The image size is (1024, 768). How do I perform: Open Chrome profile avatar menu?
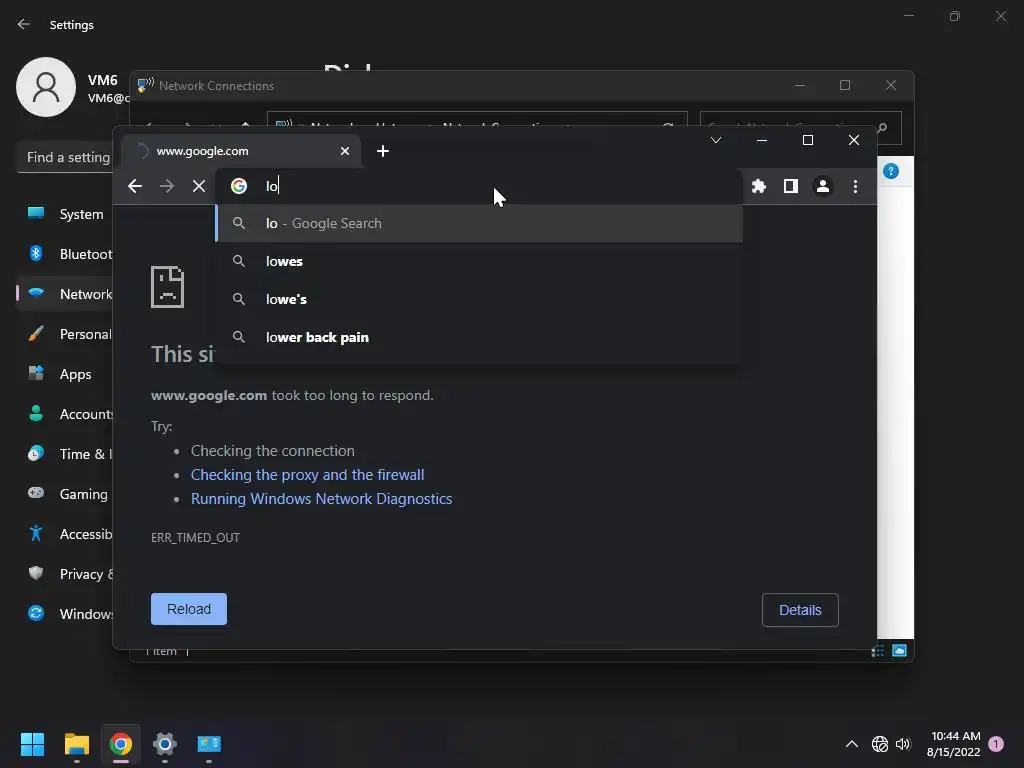coord(822,186)
